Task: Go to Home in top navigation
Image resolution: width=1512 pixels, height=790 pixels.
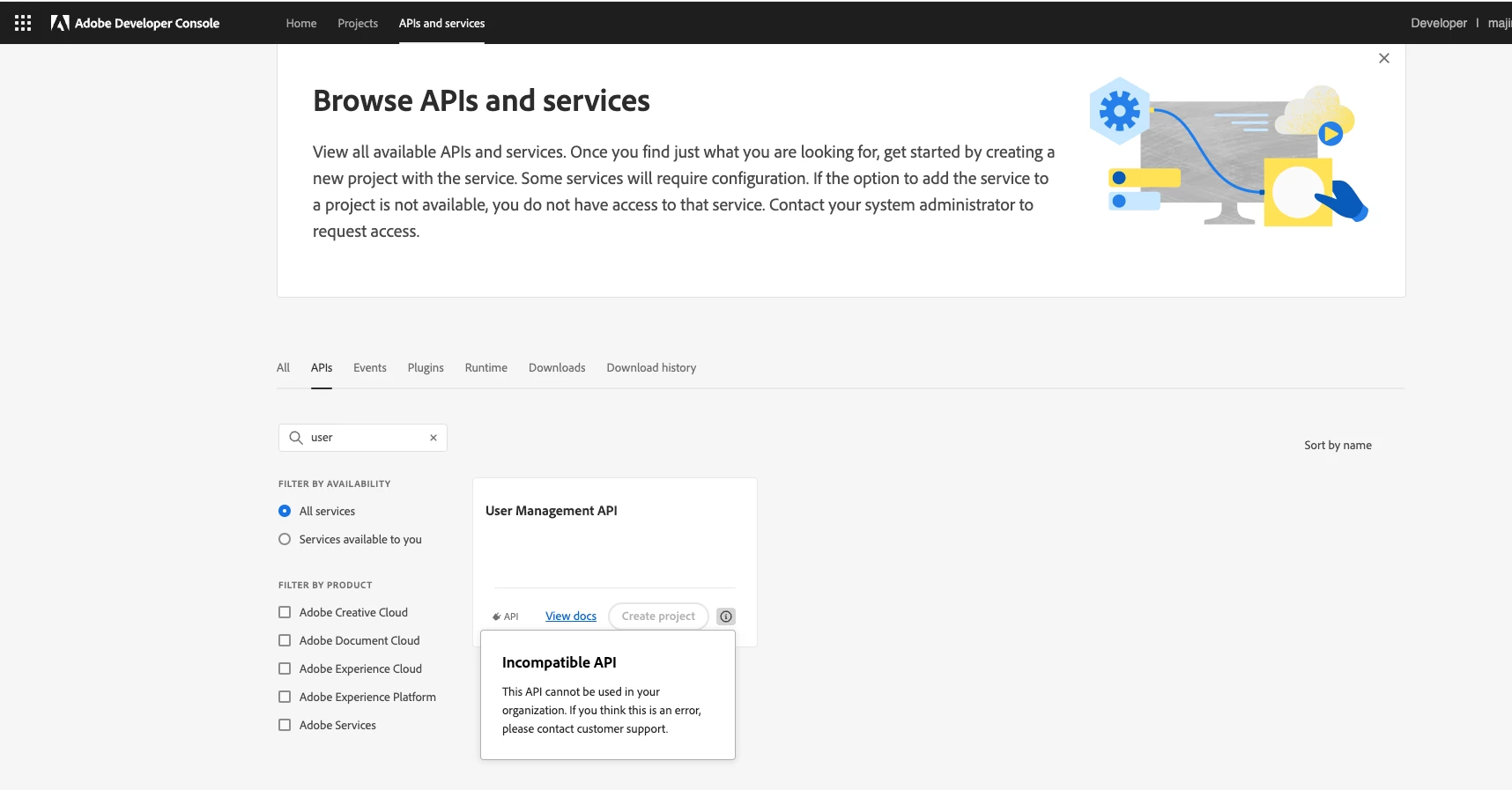Action: pyautogui.click(x=301, y=23)
